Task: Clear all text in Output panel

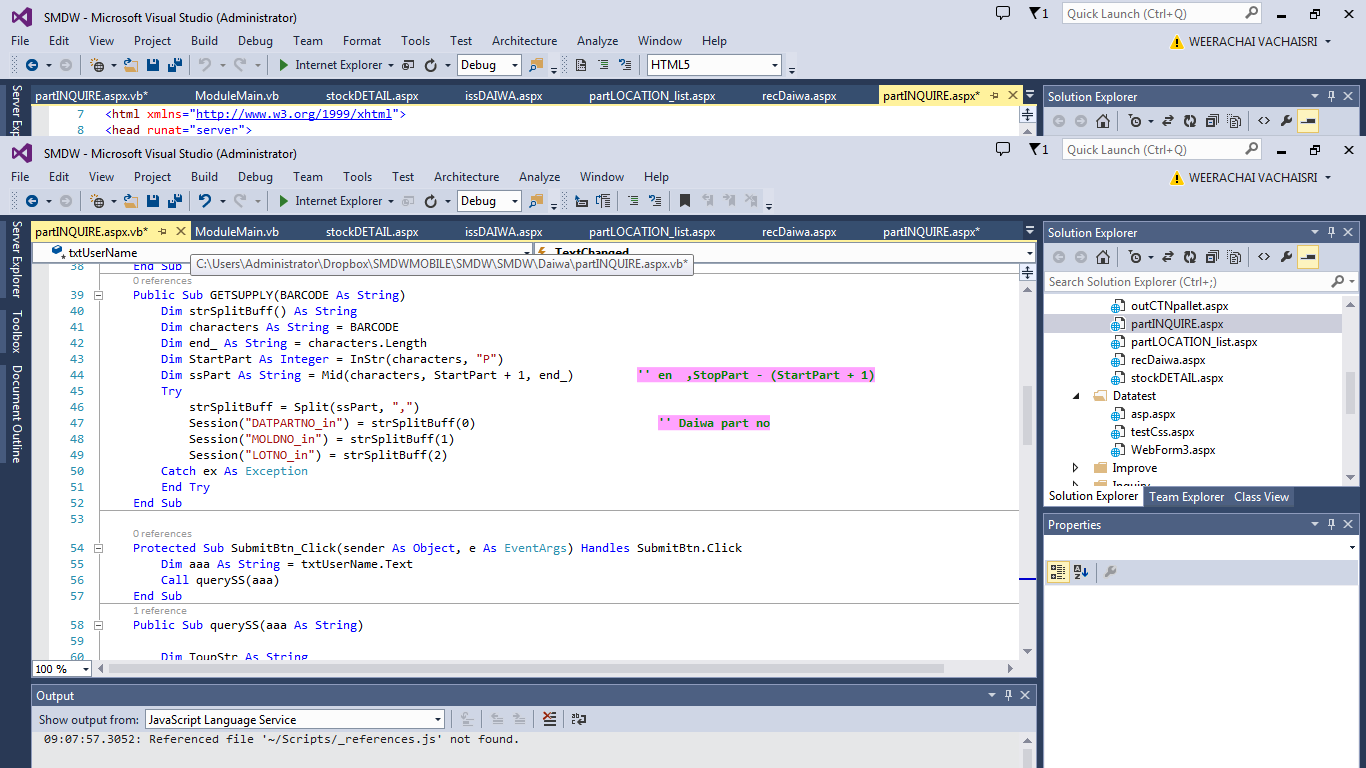Action: coord(549,719)
